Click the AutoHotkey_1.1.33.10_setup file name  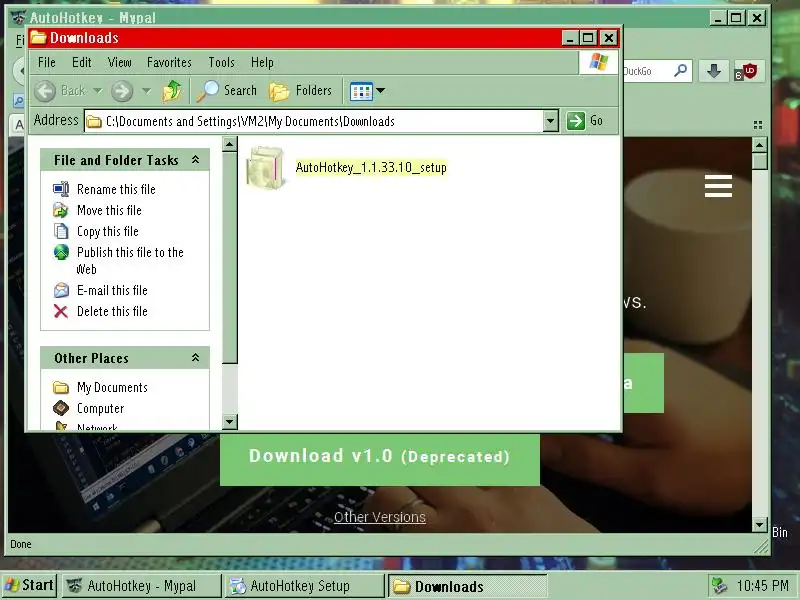pyautogui.click(x=371, y=167)
